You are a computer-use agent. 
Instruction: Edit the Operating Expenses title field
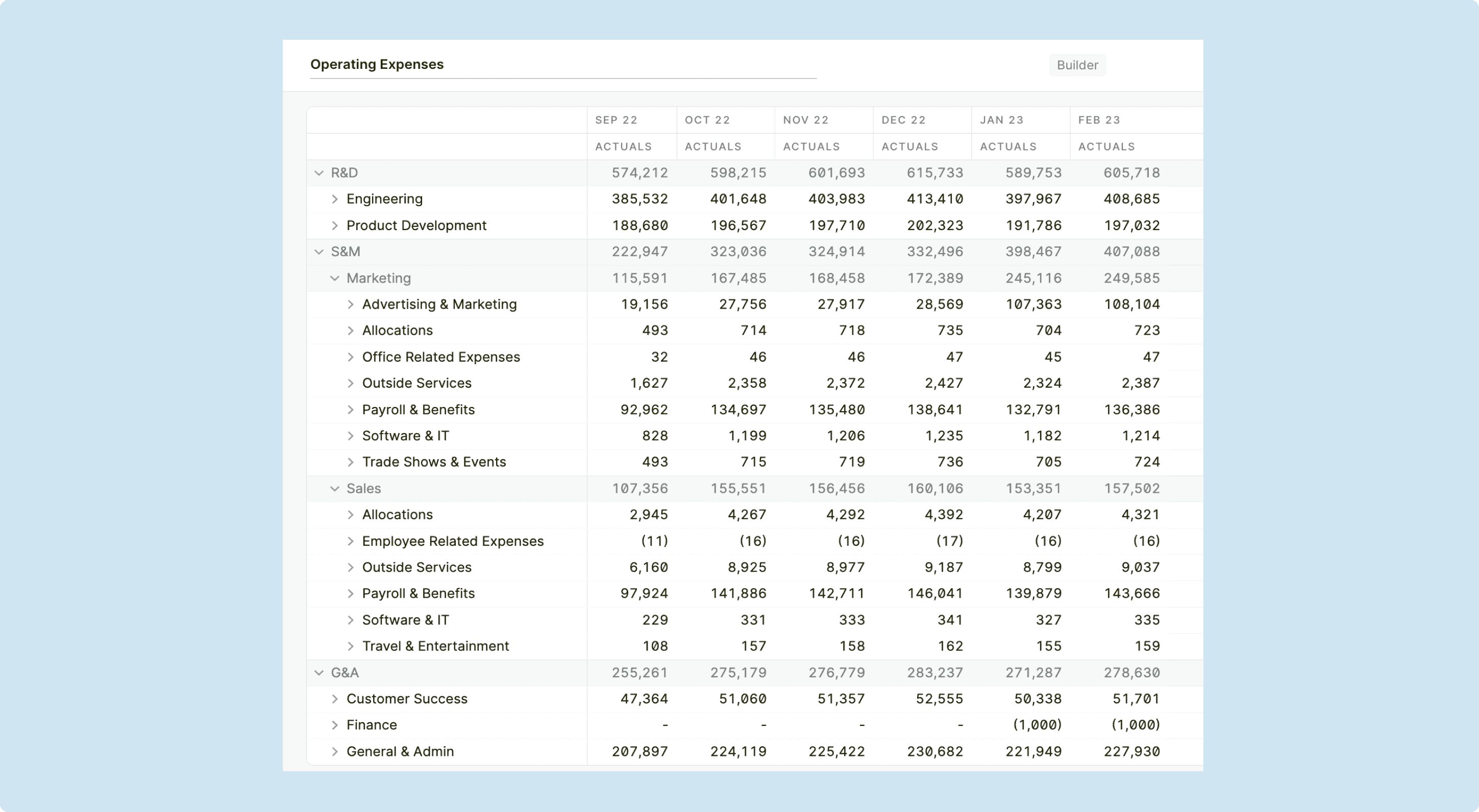563,65
